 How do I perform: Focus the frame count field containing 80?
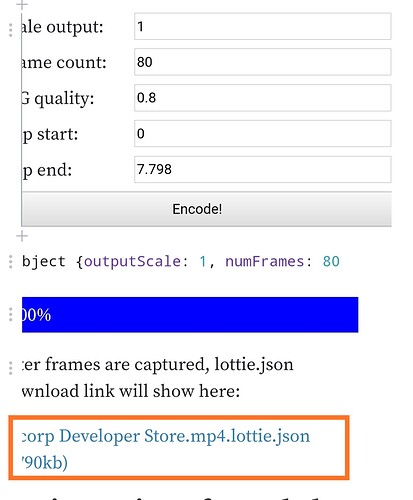coord(263,62)
